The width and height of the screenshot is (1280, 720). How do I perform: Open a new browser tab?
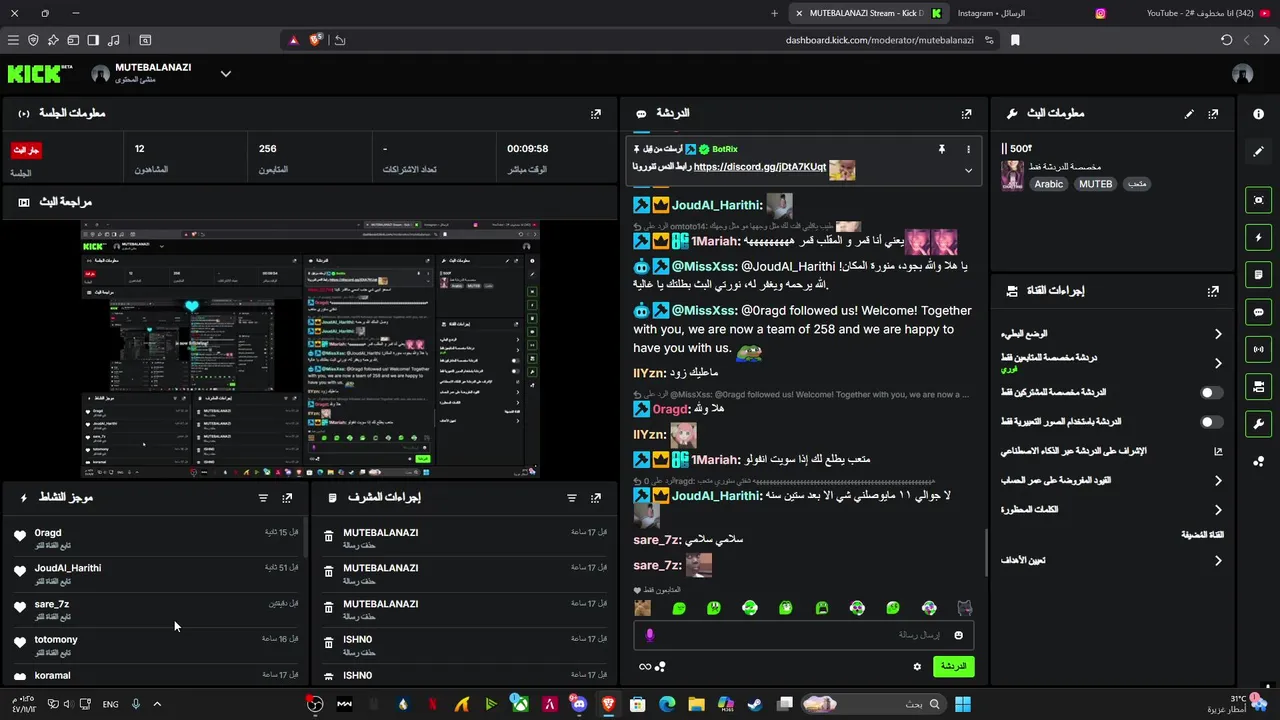(x=774, y=13)
